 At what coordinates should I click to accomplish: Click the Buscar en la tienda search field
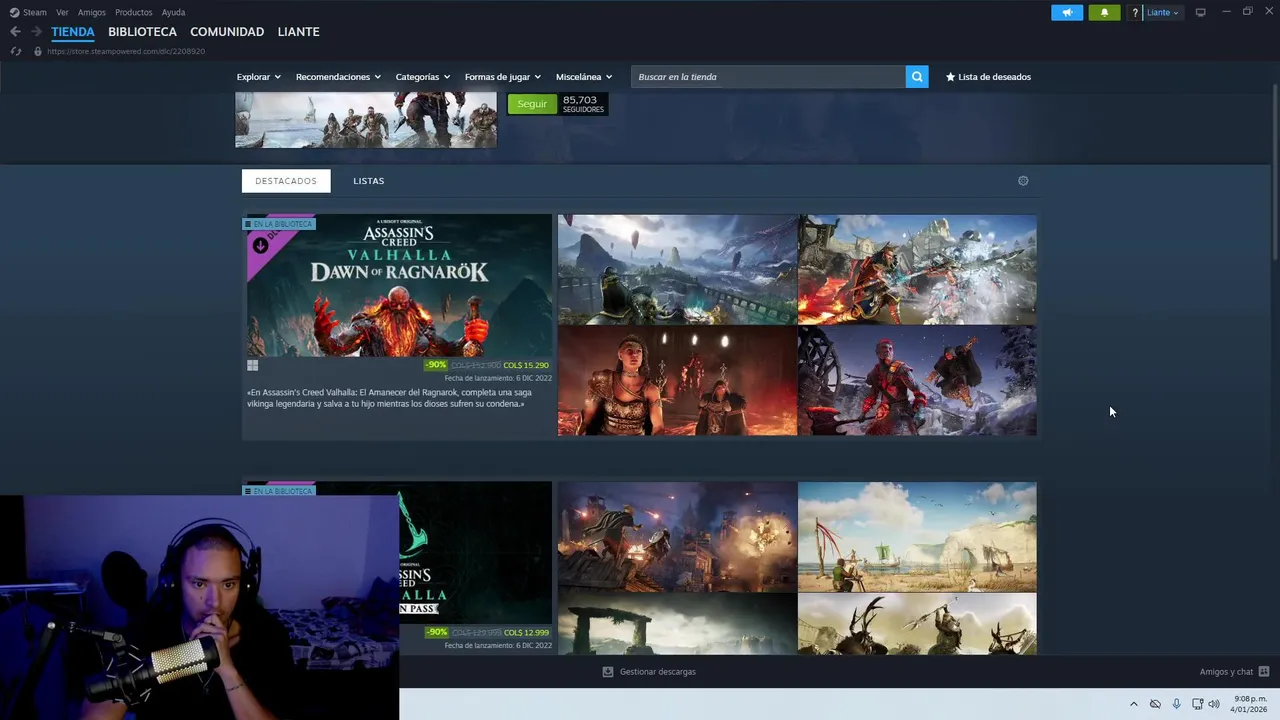click(x=768, y=77)
